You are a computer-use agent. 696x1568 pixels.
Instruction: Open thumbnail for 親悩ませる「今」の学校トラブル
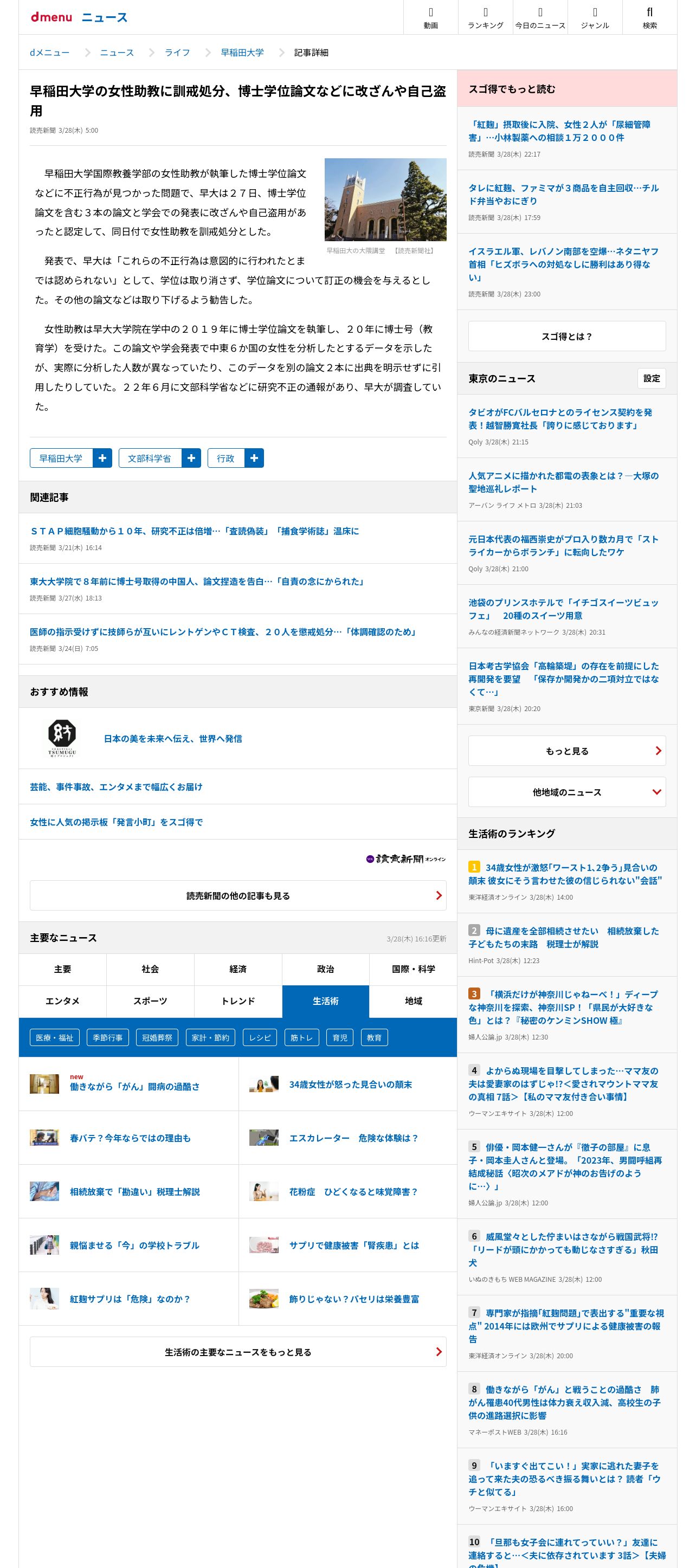pyautogui.click(x=44, y=1245)
